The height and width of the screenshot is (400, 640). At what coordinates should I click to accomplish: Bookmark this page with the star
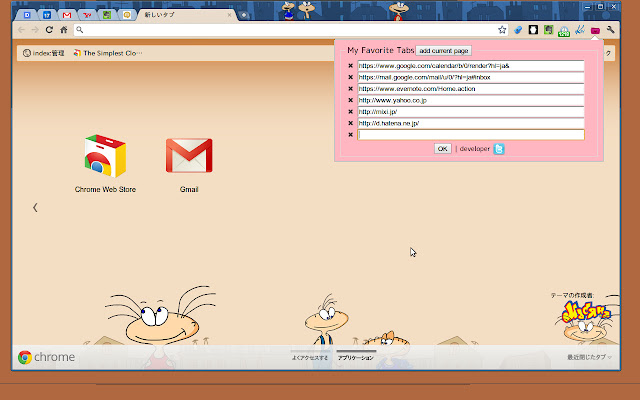(x=502, y=30)
